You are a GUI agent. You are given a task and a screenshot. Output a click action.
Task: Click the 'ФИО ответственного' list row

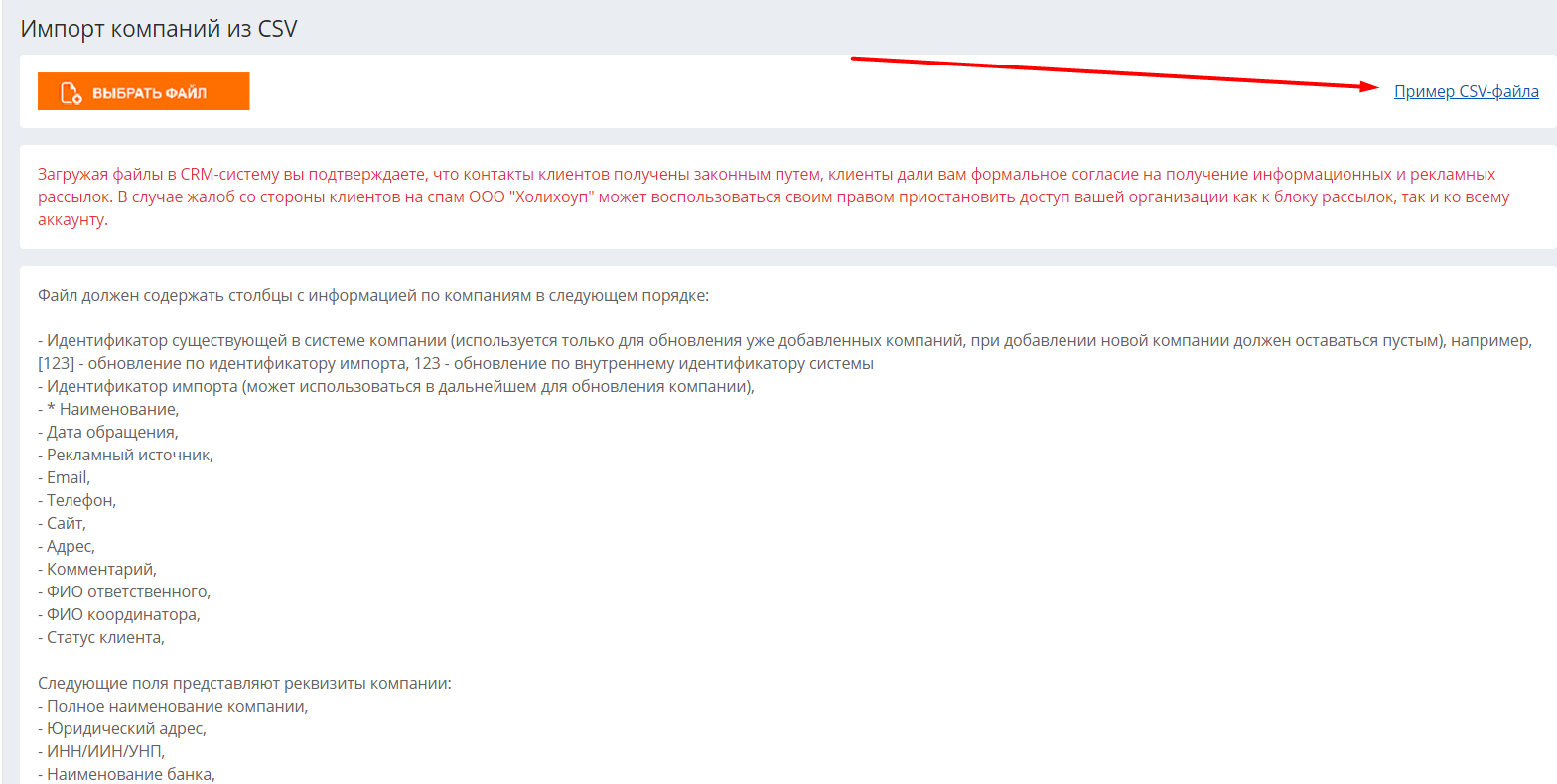[124, 591]
